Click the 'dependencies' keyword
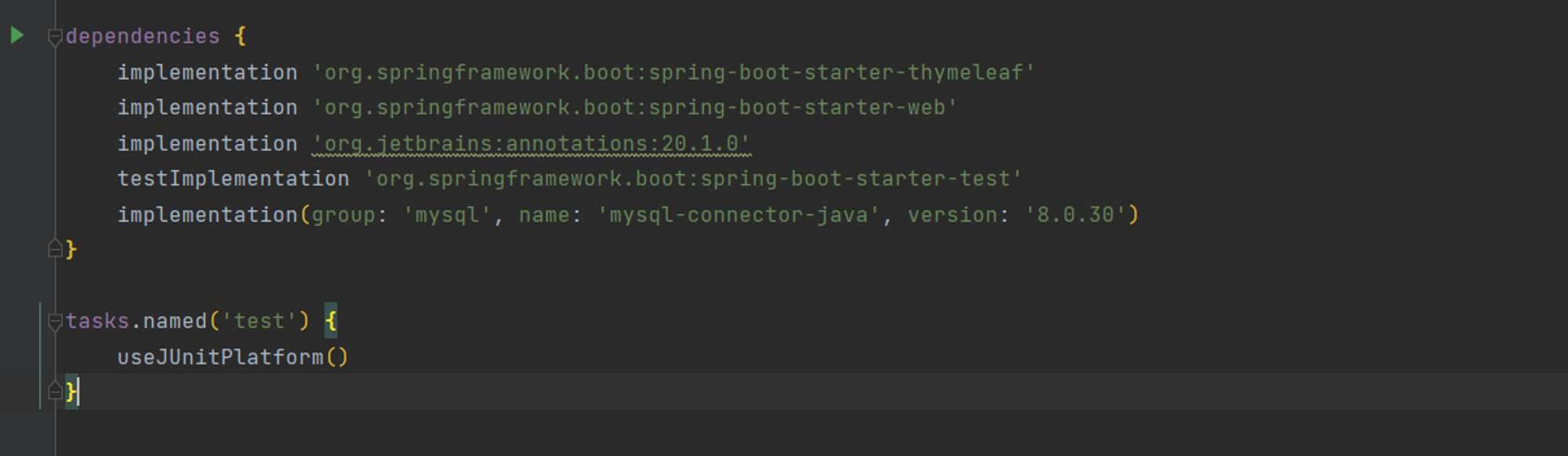This screenshot has height=456, width=1568. coord(143,36)
